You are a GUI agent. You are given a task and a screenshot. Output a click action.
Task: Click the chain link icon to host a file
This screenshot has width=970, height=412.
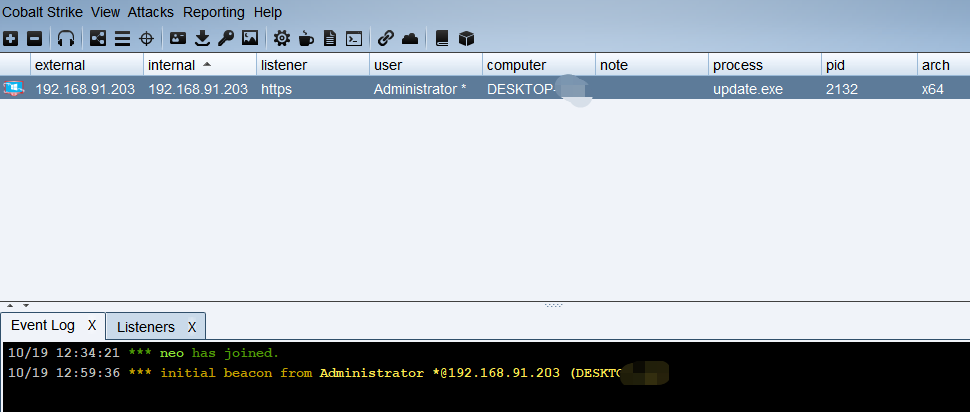pos(385,38)
